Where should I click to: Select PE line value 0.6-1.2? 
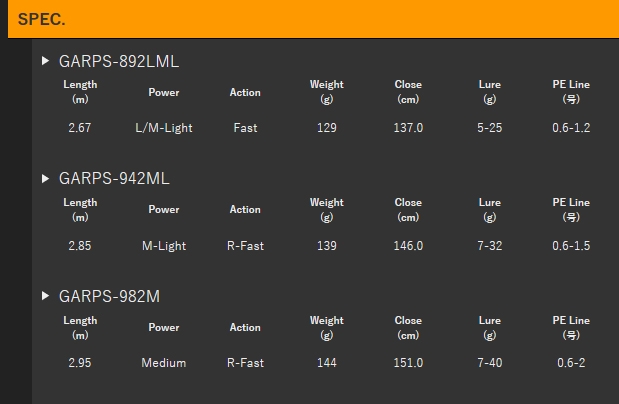click(x=571, y=128)
